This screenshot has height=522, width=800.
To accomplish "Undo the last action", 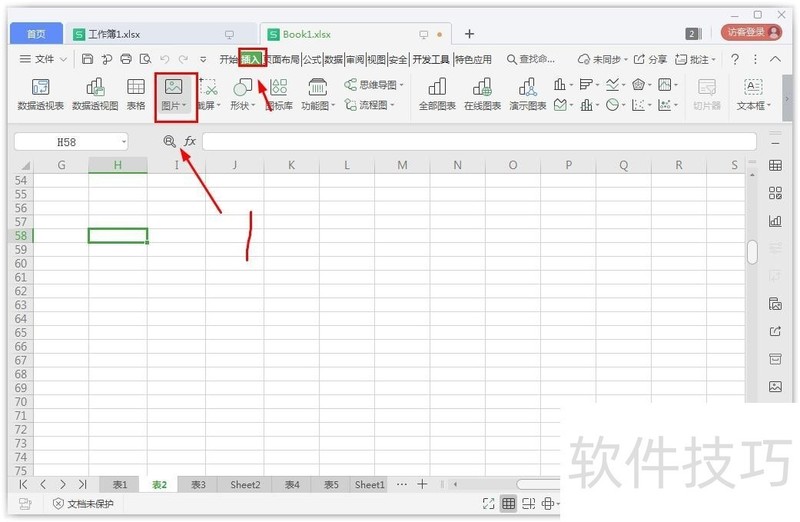I will [x=164, y=59].
